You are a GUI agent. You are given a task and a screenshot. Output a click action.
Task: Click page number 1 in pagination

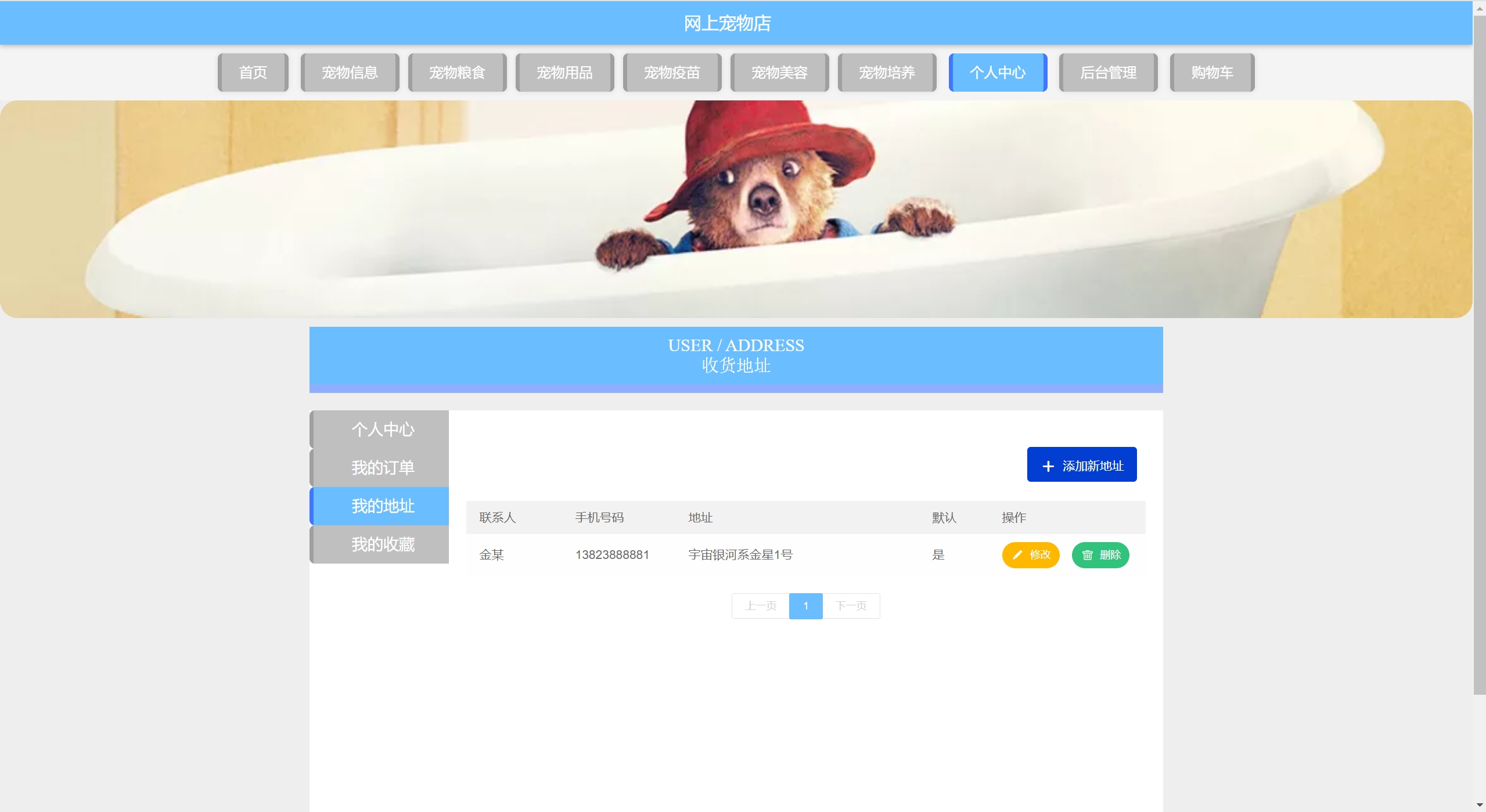(x=805, y=606)
